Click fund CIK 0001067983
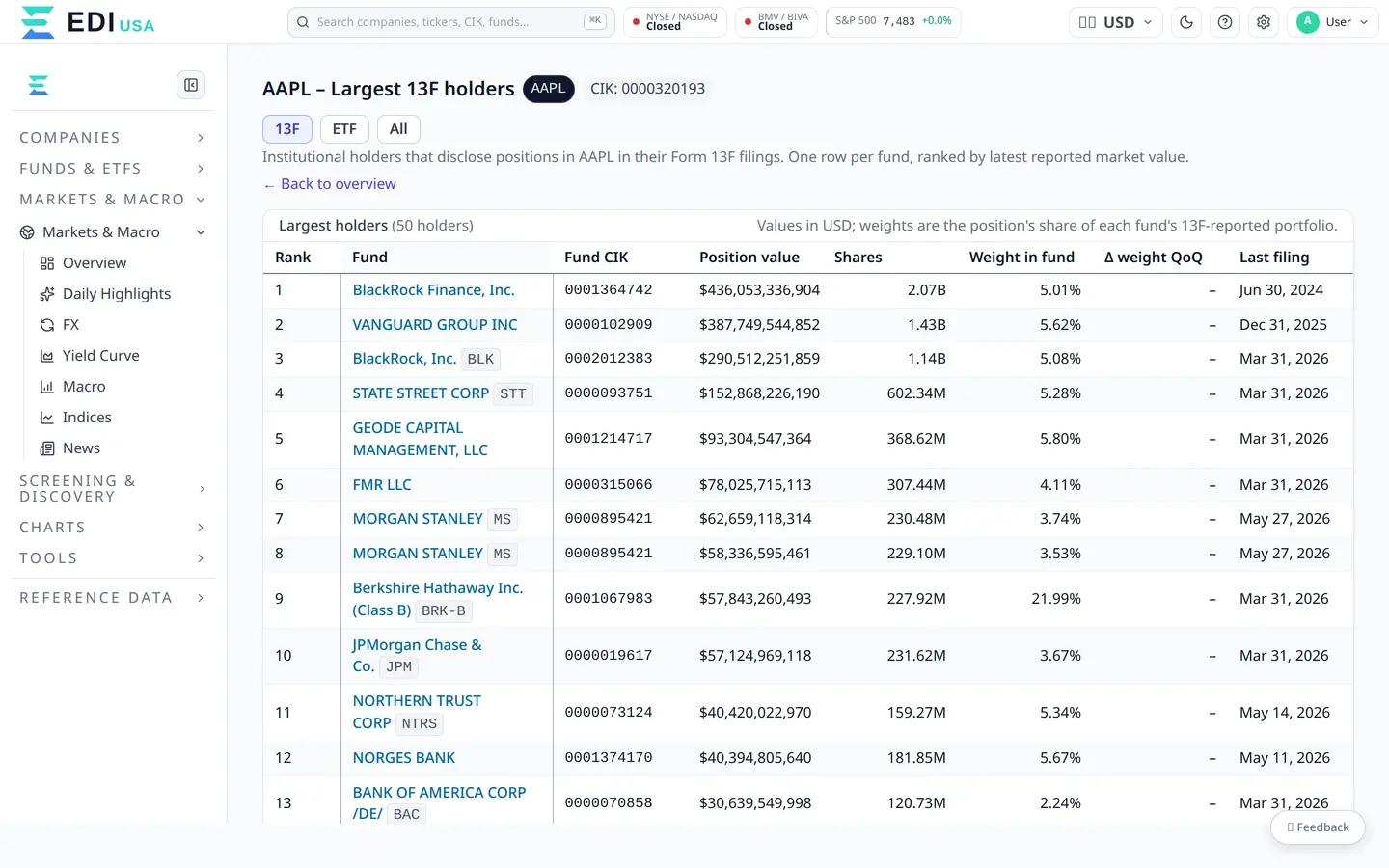This screenshot has width=1389, height=868. [609, 599]
